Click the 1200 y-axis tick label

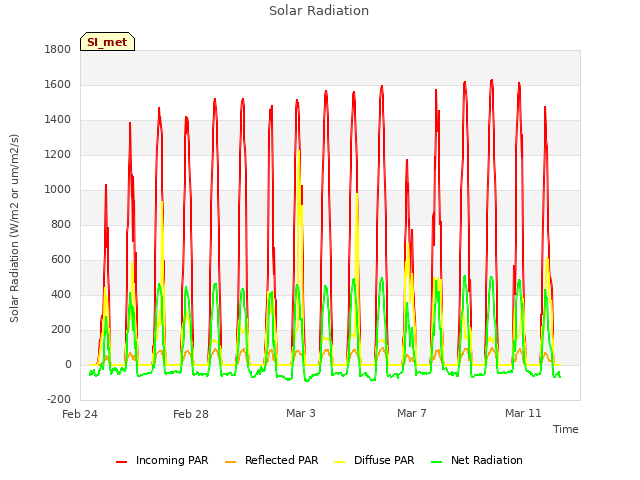pos(58,155)
